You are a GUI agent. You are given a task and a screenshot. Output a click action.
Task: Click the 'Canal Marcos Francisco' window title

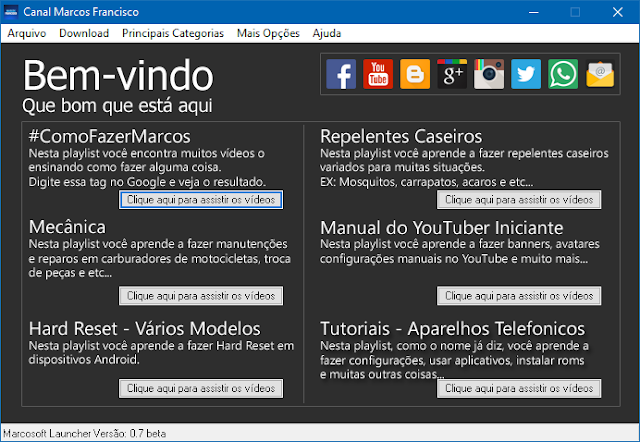tap(81, 12)
